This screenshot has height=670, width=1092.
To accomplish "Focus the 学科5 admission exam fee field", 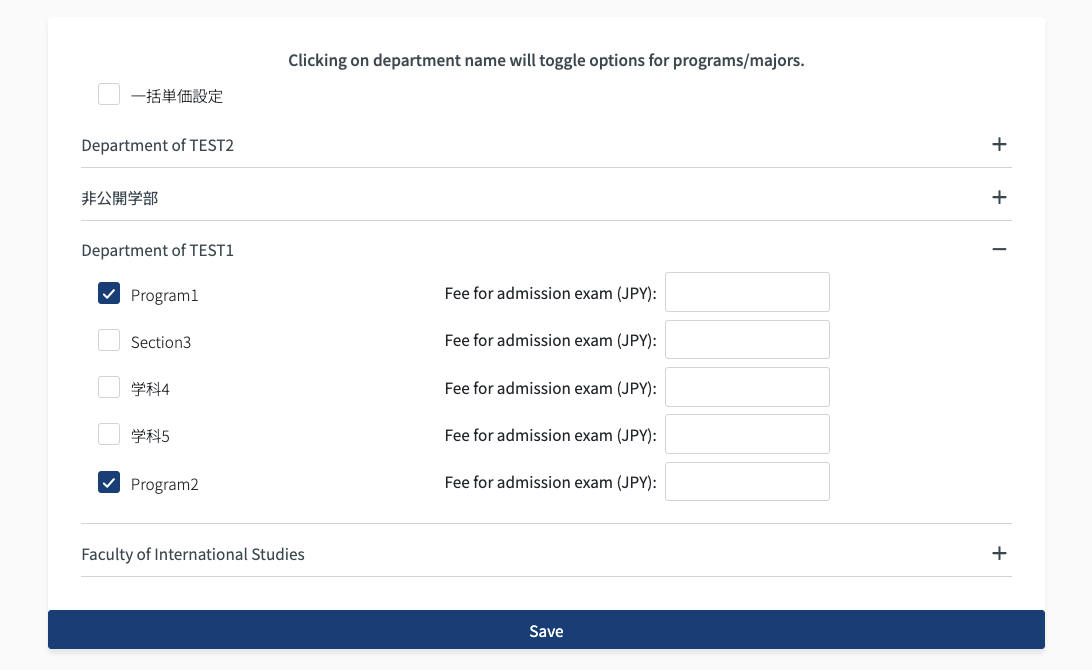I will (747, 434).
